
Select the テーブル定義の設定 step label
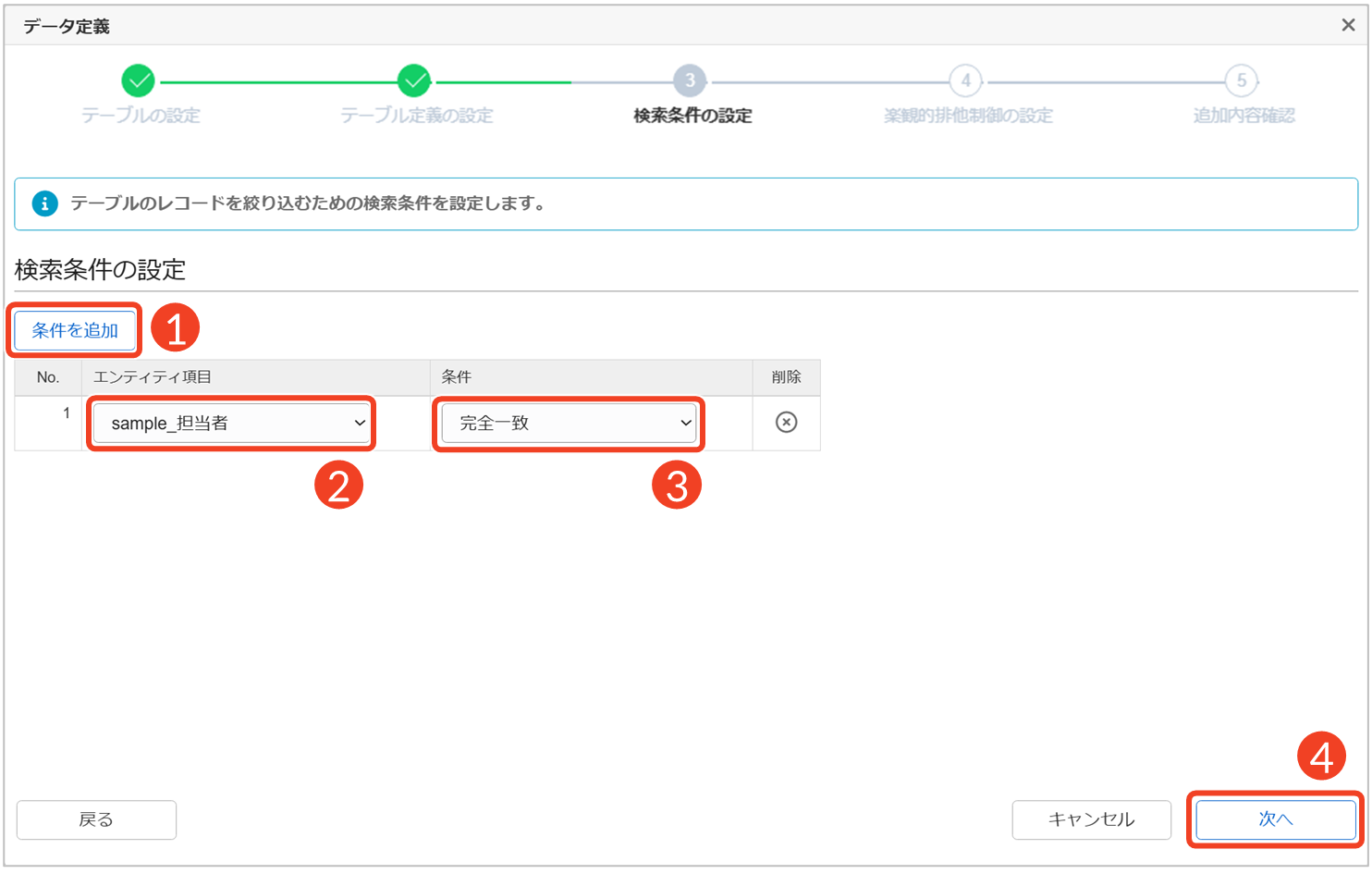click(x=416, y=116)
